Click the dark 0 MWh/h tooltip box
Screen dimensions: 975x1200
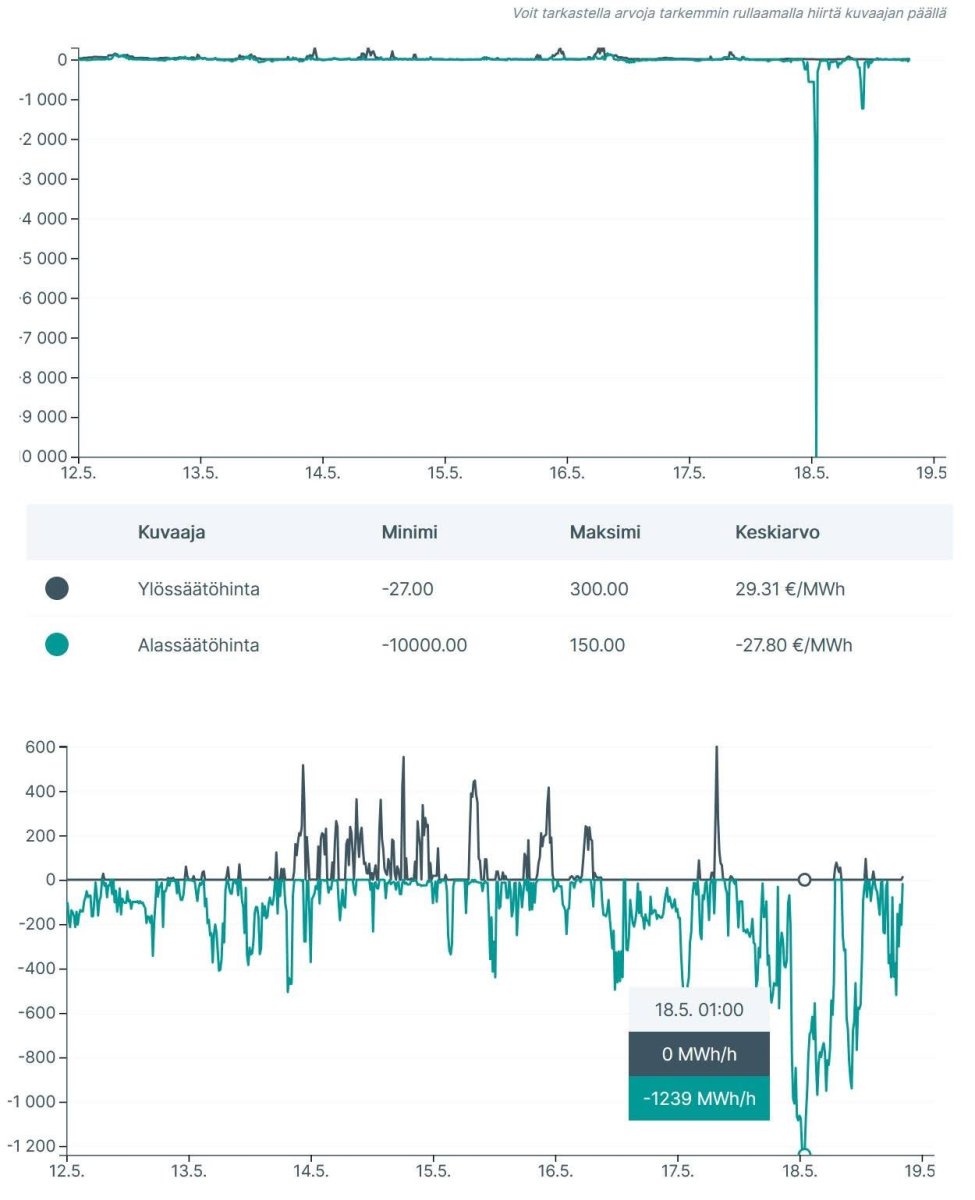click(699, 1054)
